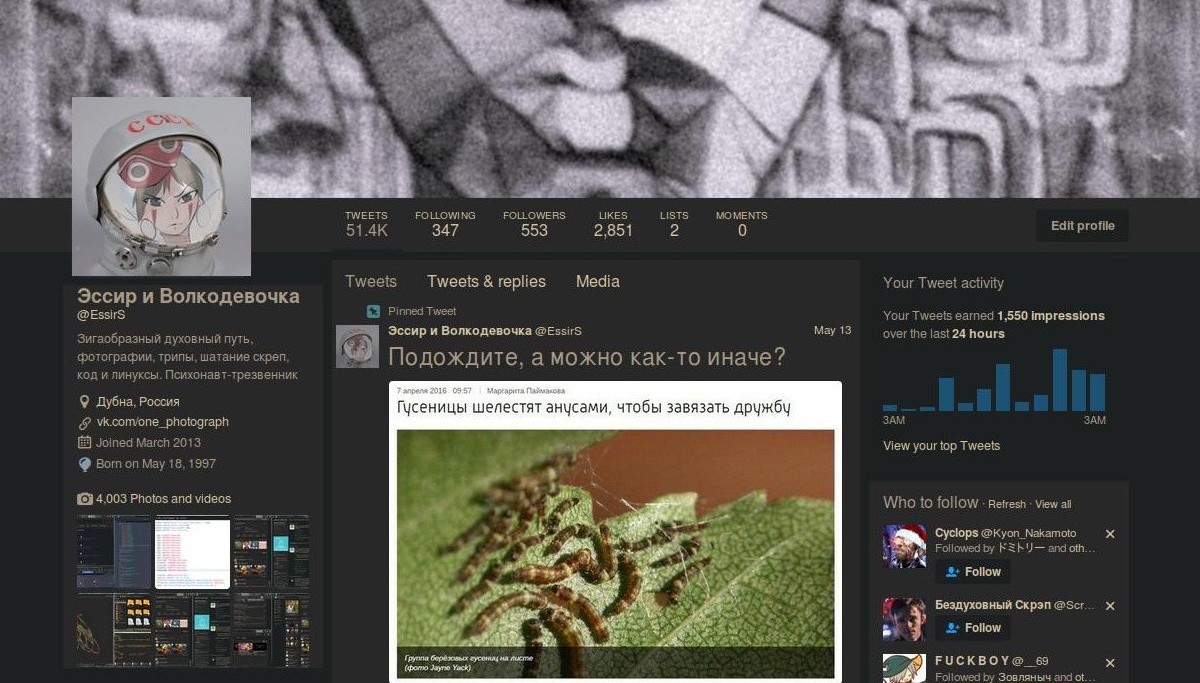Click the Бездуховный Скрэп account name
The image size is (1200, 683).
coord(992,605)
